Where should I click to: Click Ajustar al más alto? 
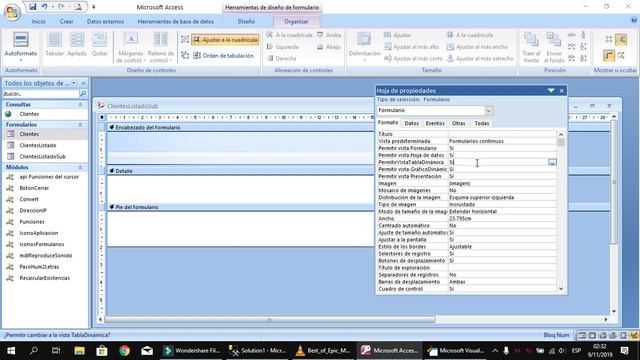pyautogui.click(x=411, y=47)
